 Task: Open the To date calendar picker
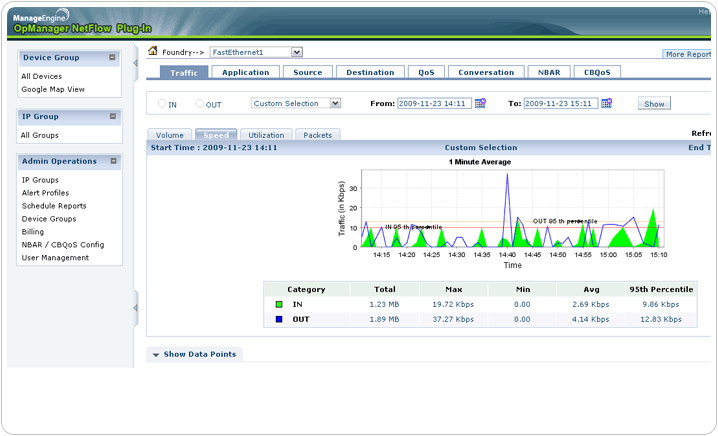606,103
